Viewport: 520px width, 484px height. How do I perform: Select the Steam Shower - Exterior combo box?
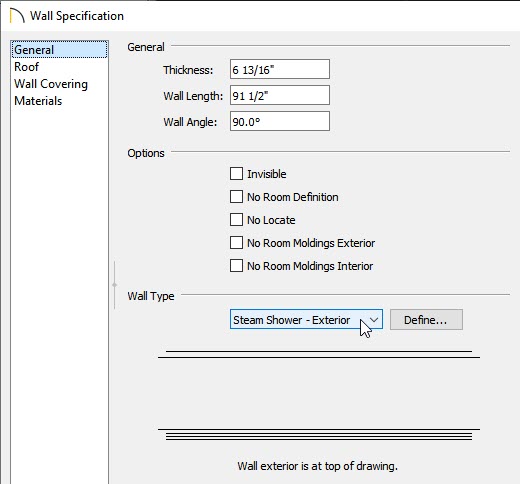pos(306,319)
